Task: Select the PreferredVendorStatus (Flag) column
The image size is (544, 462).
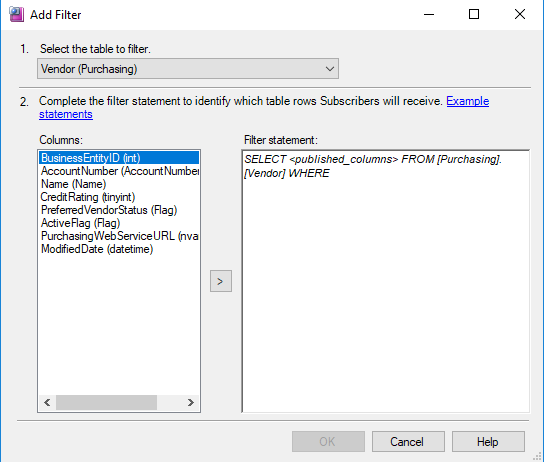Action: 119,210
